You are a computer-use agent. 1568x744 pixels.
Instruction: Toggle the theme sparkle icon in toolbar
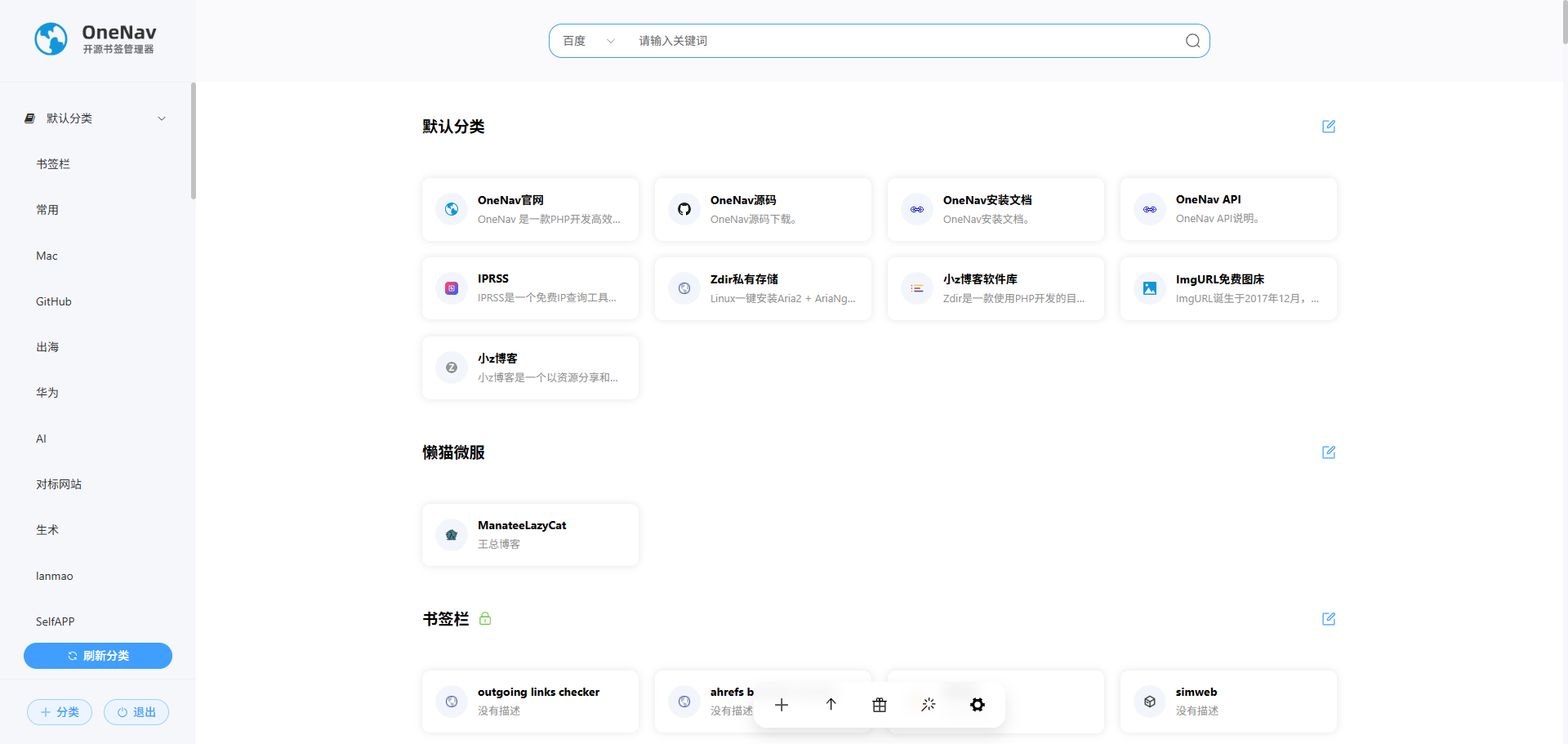929,705
